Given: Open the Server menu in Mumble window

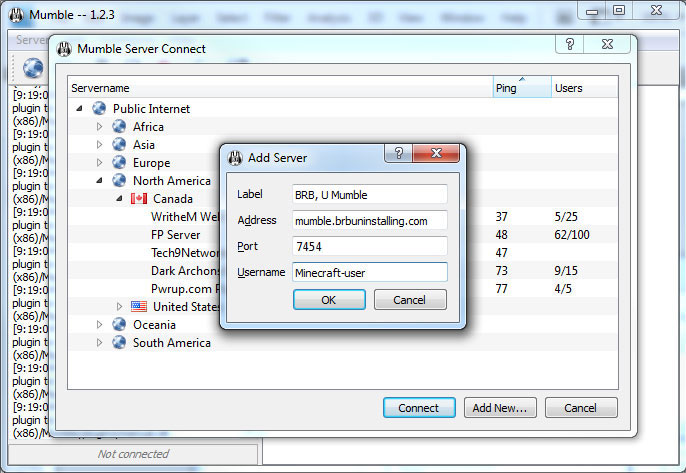Looking at the screenshot, I should [x=32, y=40].
